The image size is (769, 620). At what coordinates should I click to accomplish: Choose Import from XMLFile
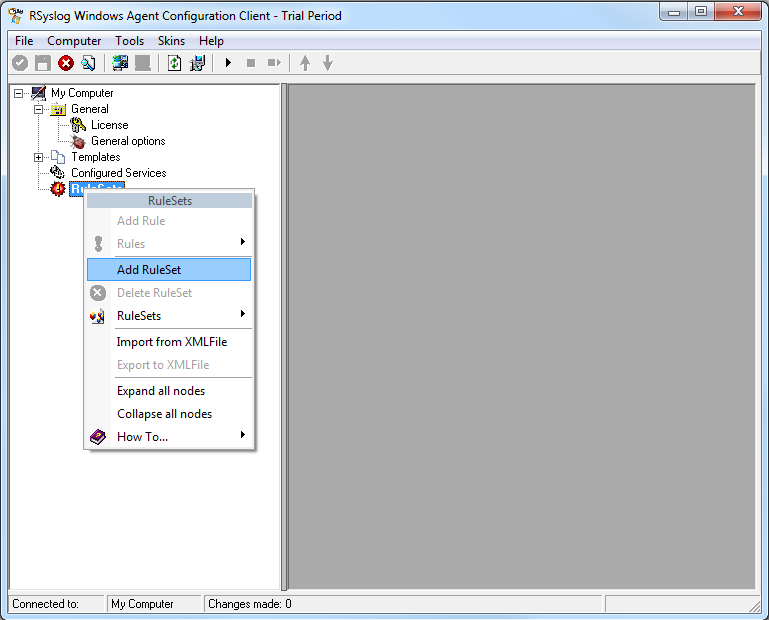click(x=169, y=342)
